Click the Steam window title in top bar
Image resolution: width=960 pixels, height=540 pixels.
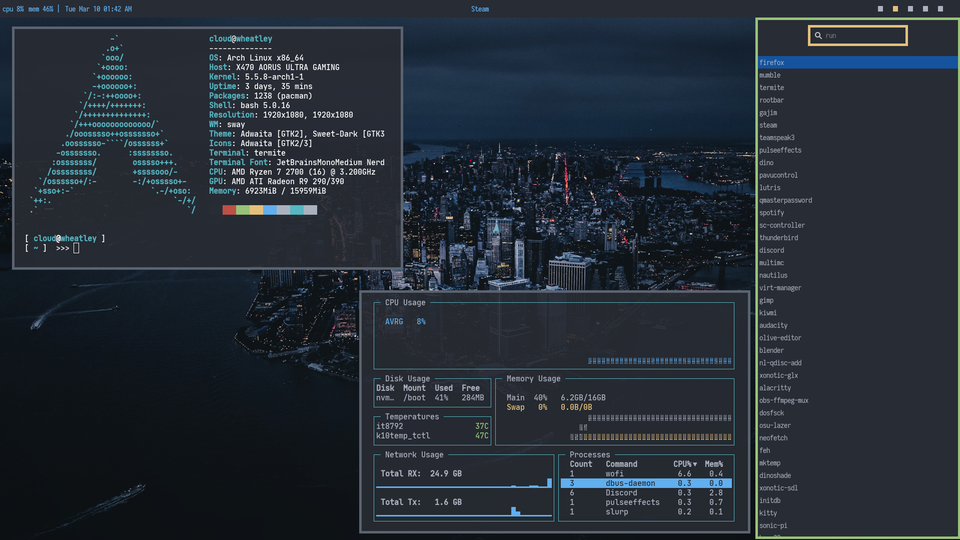(x=480, y=9)
